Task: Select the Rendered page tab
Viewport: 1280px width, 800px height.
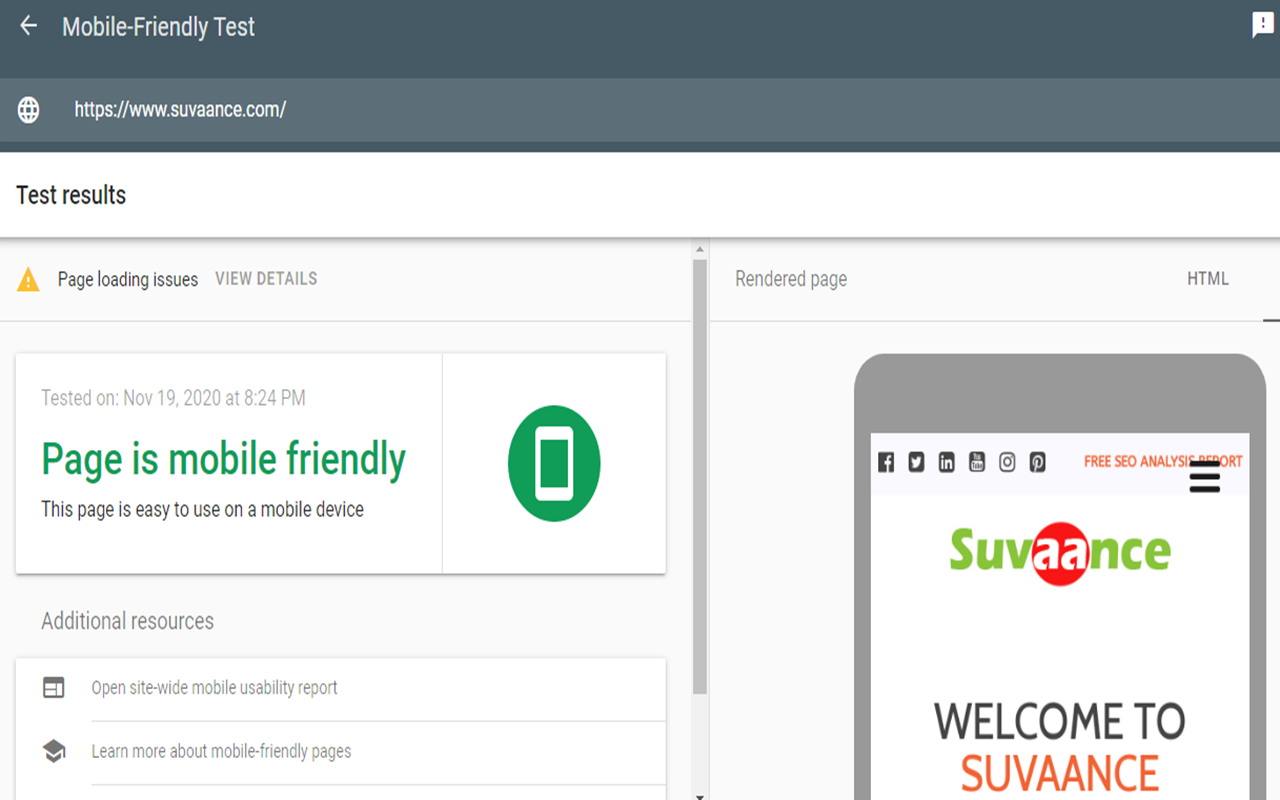Action: pos(791,279)
